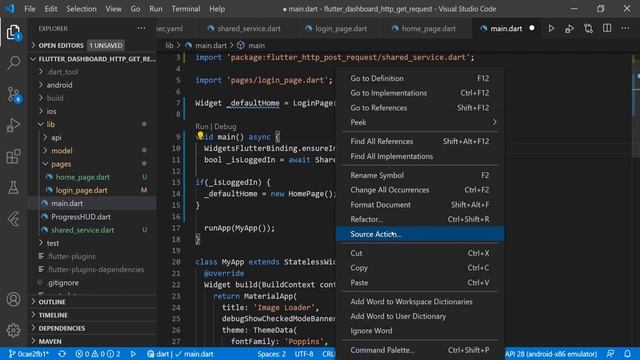Click the sync changes icon in status bar
Screen dimensions: 640x360
coord(62,354)
